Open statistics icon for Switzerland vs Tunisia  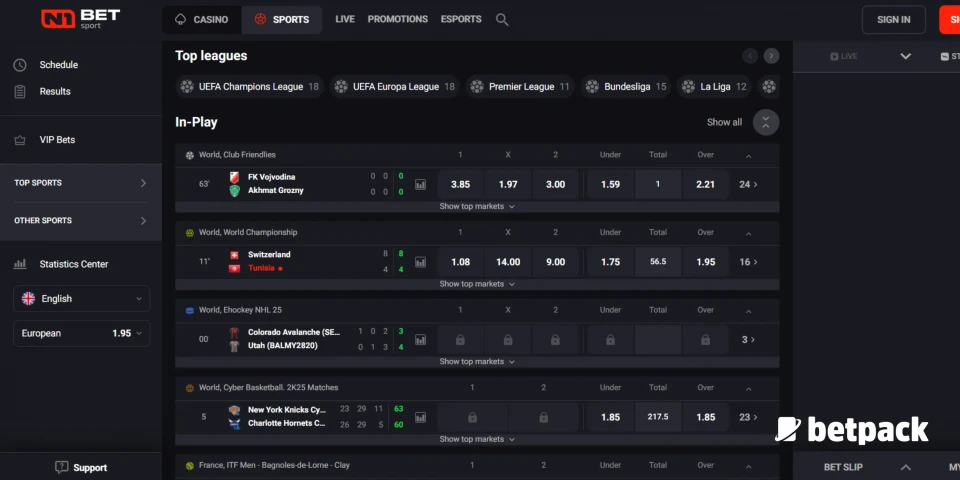[x=421, y=262]
